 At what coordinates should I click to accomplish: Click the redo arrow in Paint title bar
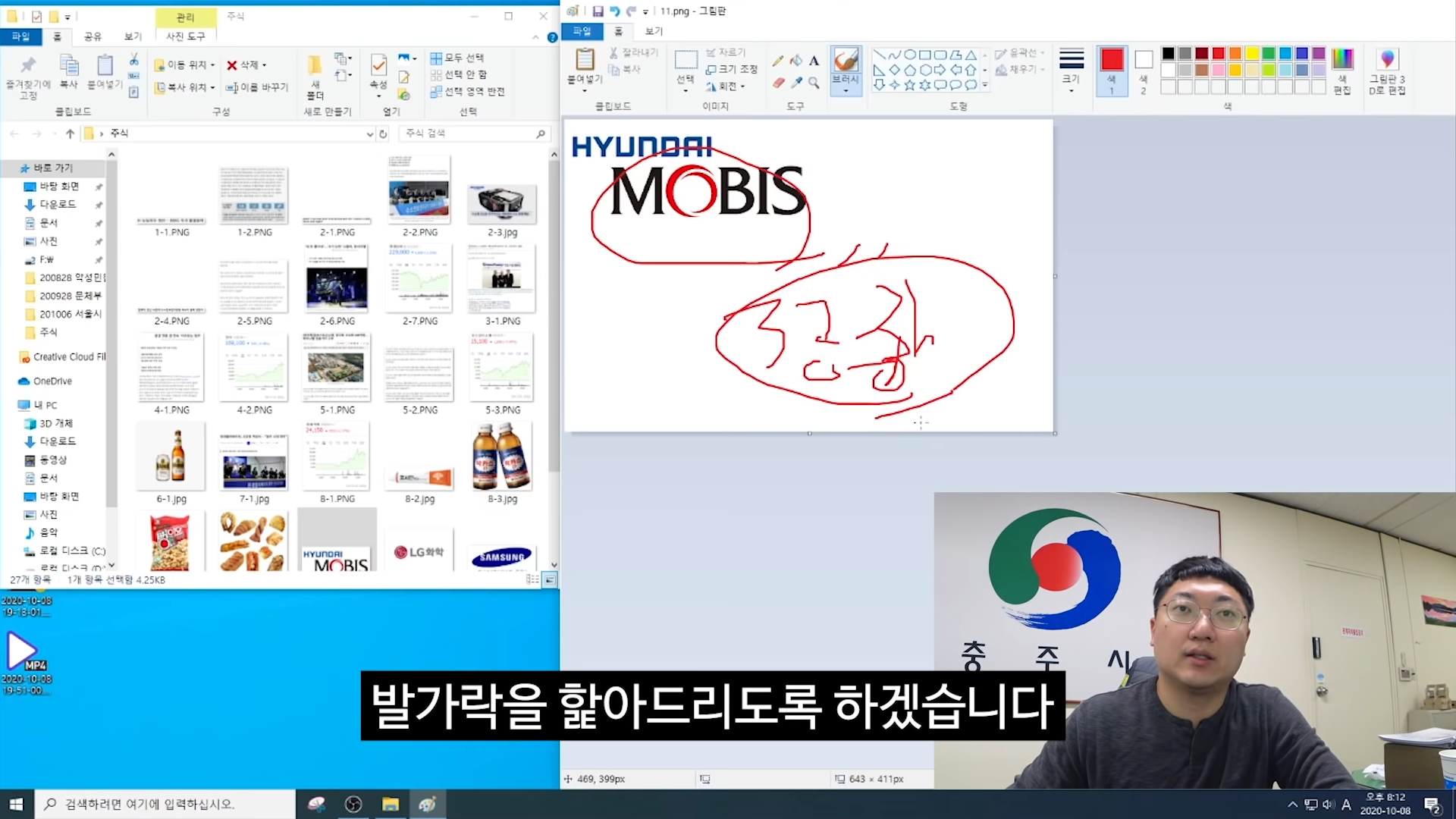631,11
